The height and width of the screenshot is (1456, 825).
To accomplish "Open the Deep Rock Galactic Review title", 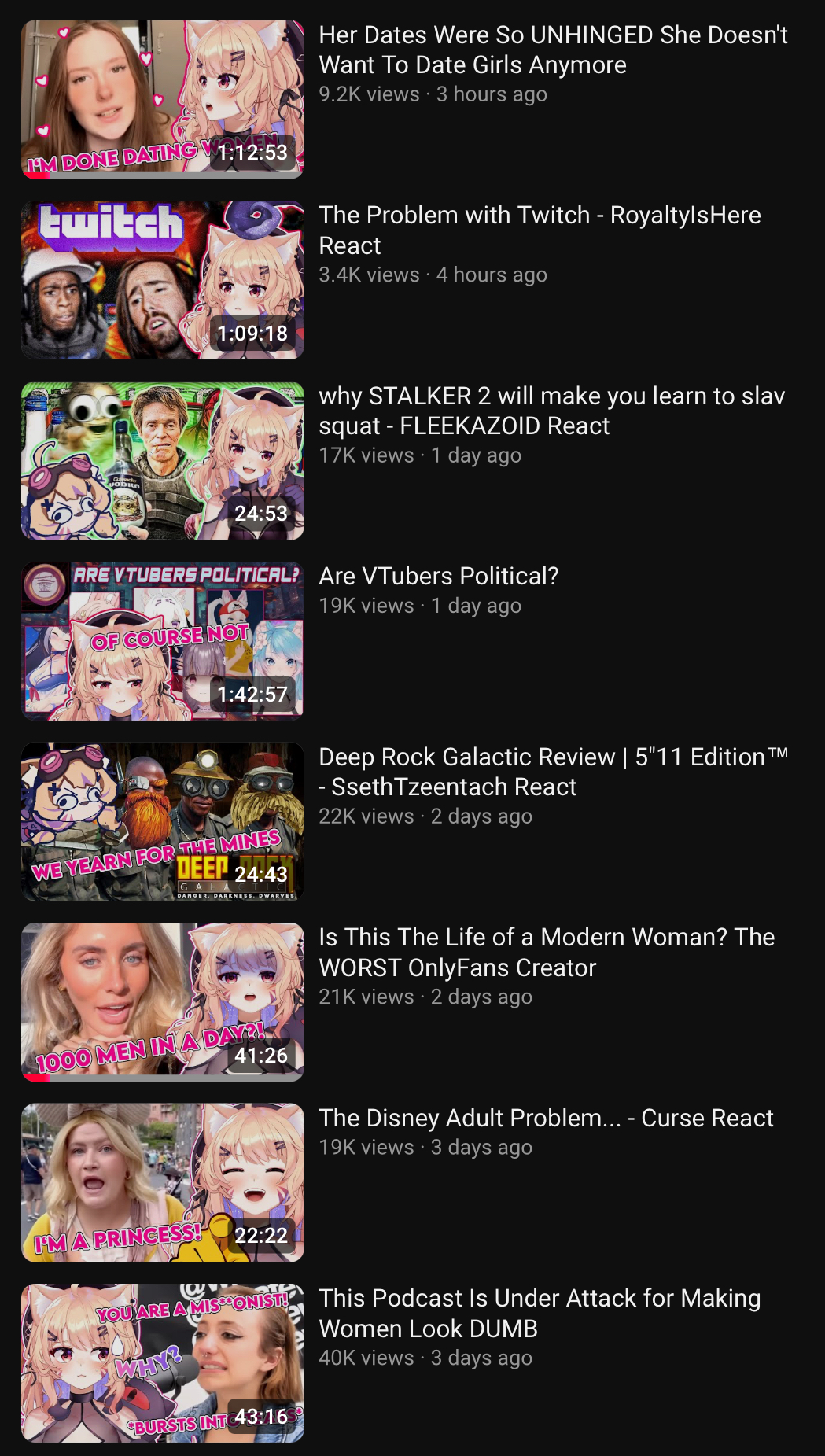I will (x=553, y=772).
